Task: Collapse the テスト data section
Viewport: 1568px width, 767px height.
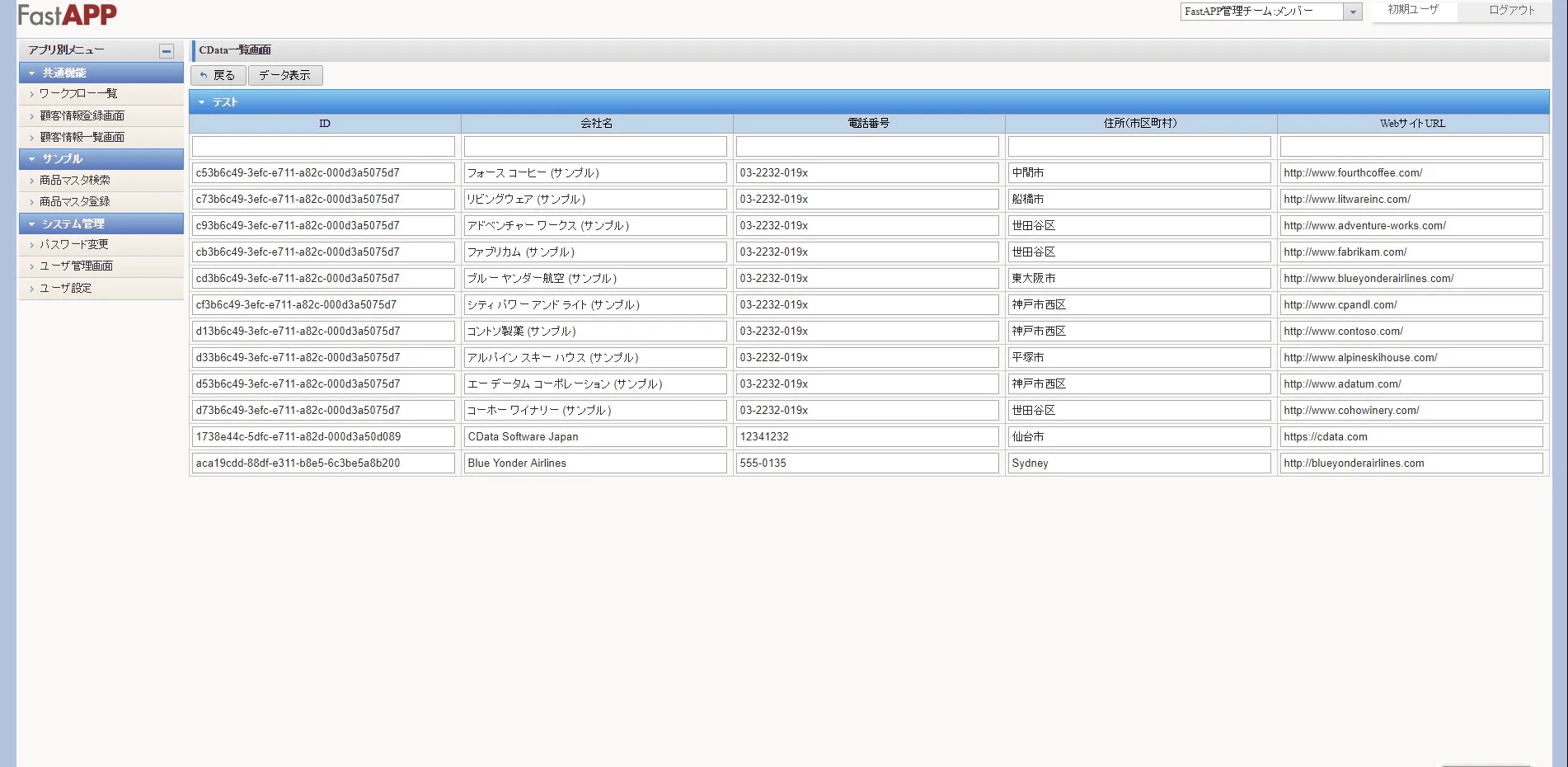Action: click(x=202, y=101)
